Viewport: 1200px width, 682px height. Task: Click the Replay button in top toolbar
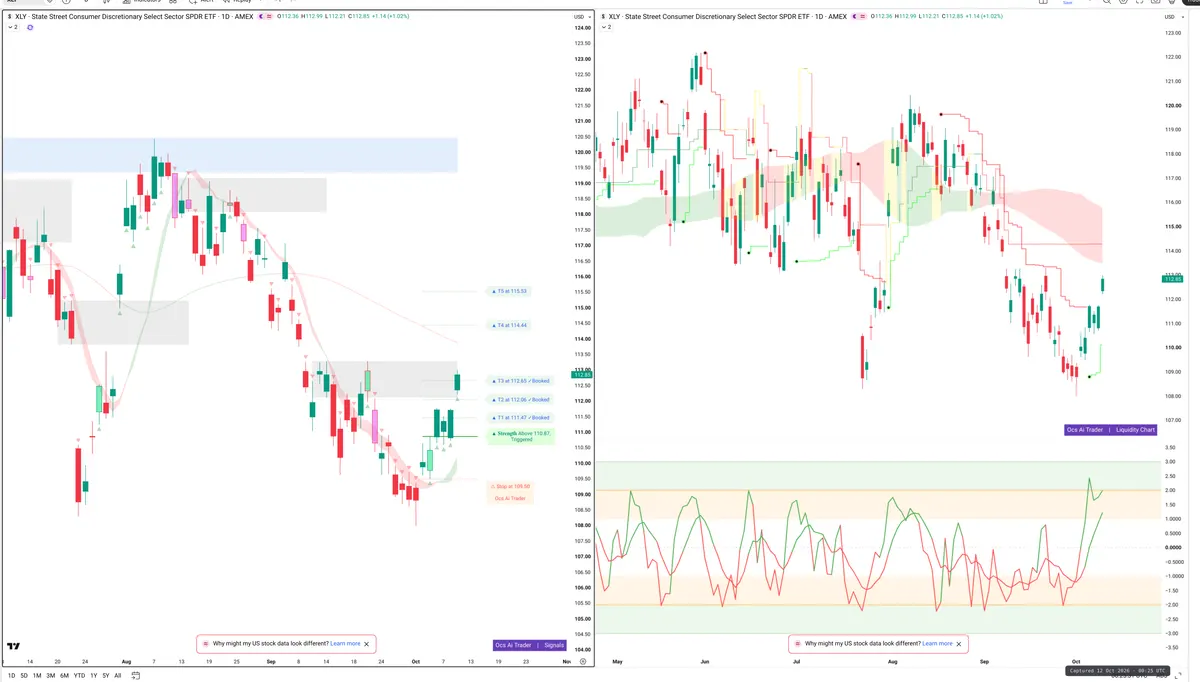[237, 3]
